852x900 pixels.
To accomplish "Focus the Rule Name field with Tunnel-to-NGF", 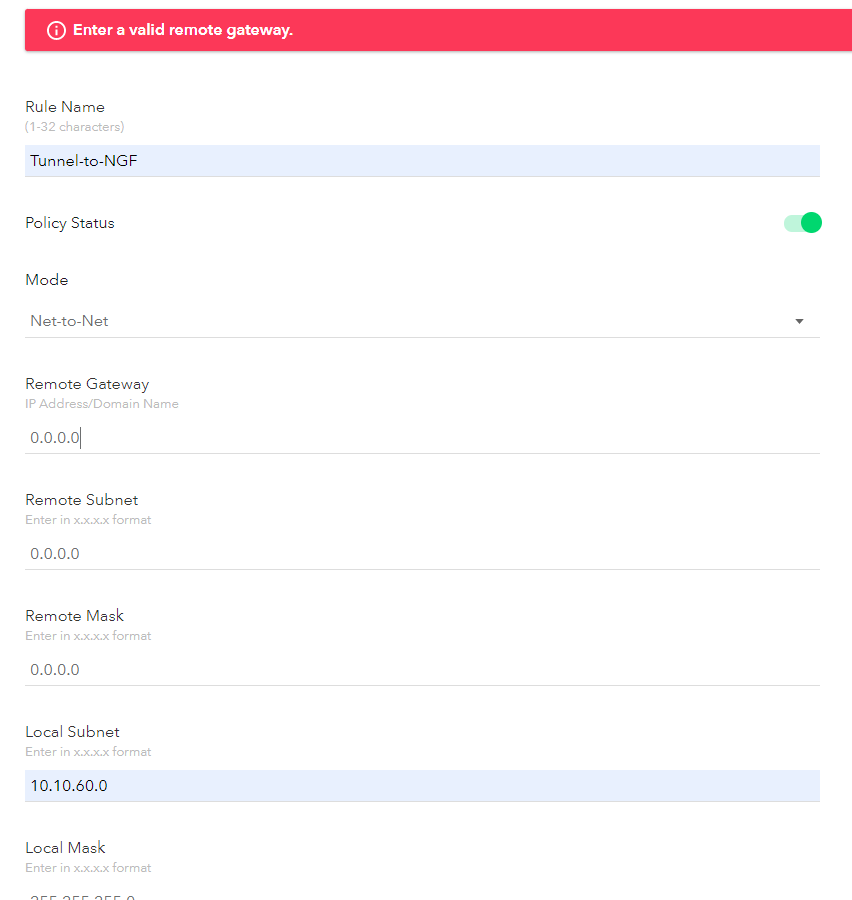I will [x=422, y=161].
